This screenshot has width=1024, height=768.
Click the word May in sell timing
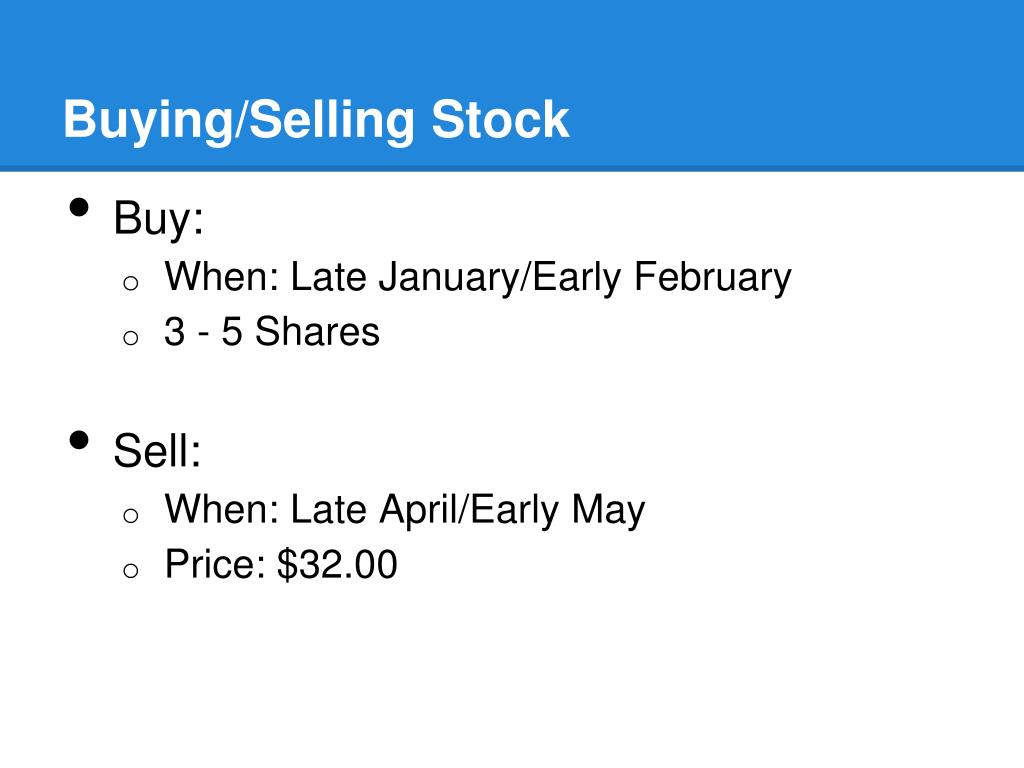[x=608, y=511]
